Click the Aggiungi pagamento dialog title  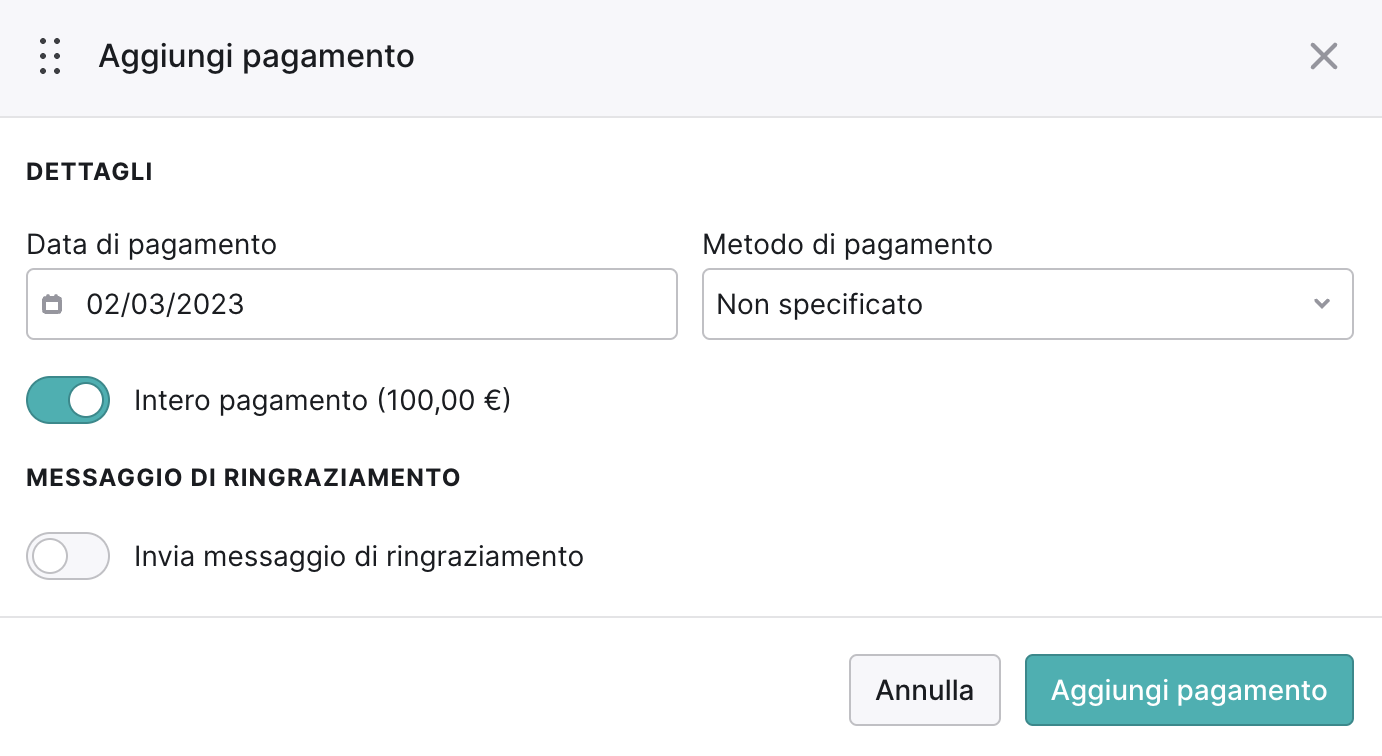pyautogui.click(x=256, y=56)
